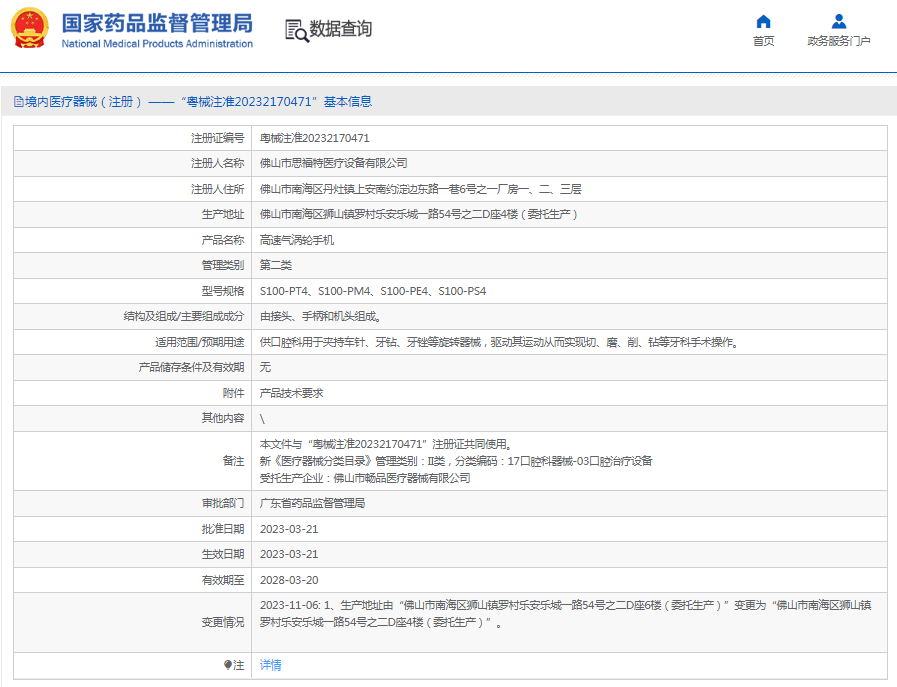Select the 2023-11-06 change record text

coord(565,613)
